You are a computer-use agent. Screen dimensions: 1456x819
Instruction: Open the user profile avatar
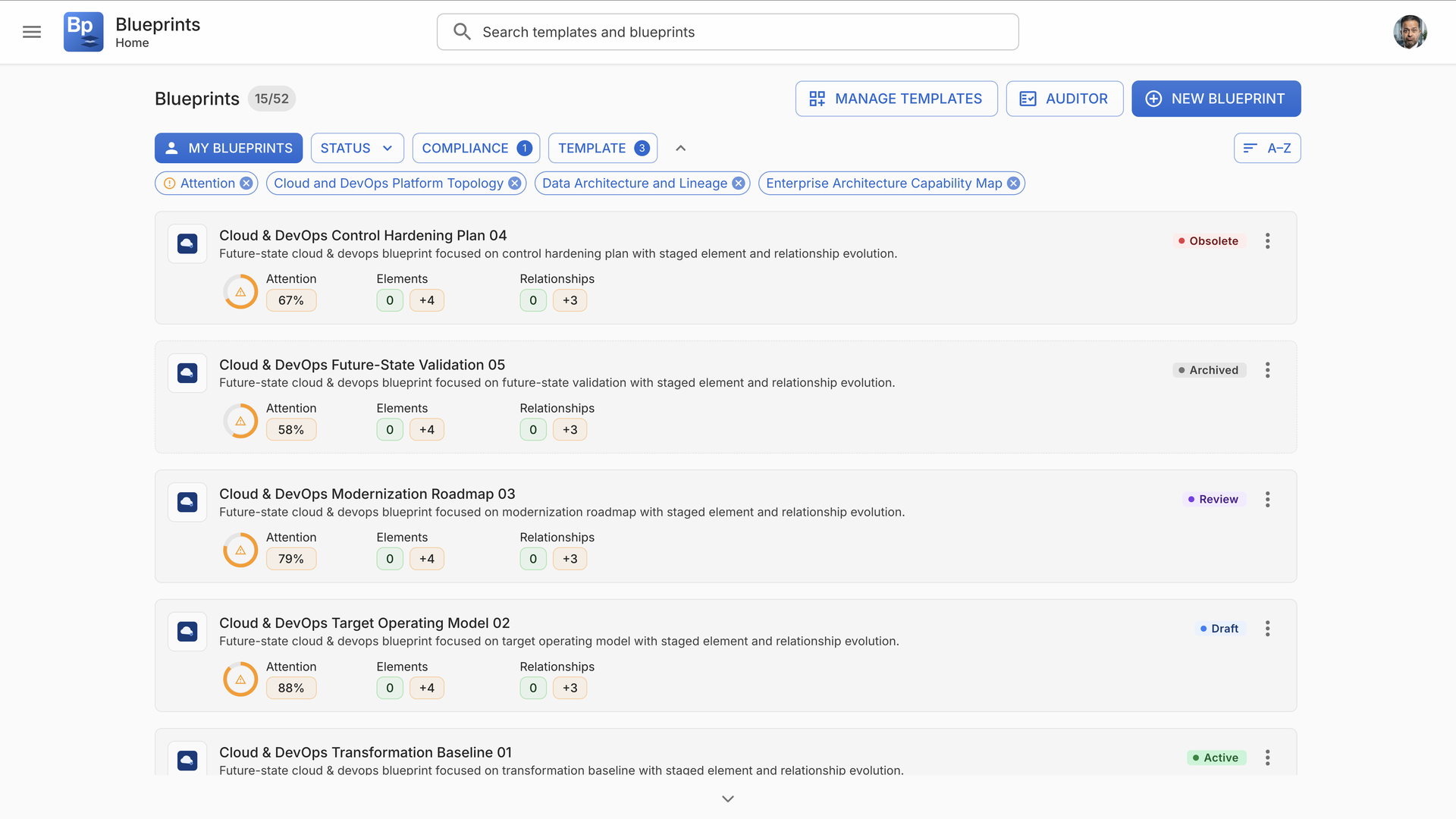pyautogui.click(x=1410, y=32)
